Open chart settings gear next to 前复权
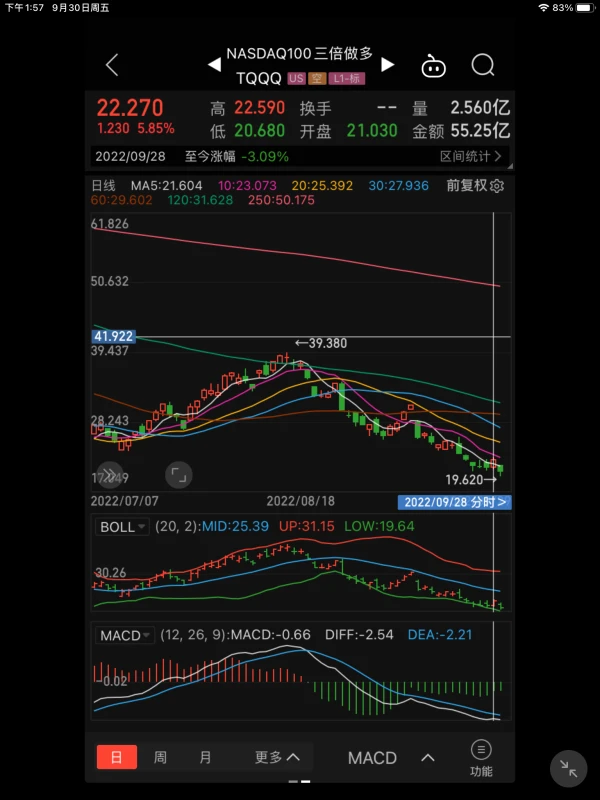600x800 pixels. [x=496, y=186]
